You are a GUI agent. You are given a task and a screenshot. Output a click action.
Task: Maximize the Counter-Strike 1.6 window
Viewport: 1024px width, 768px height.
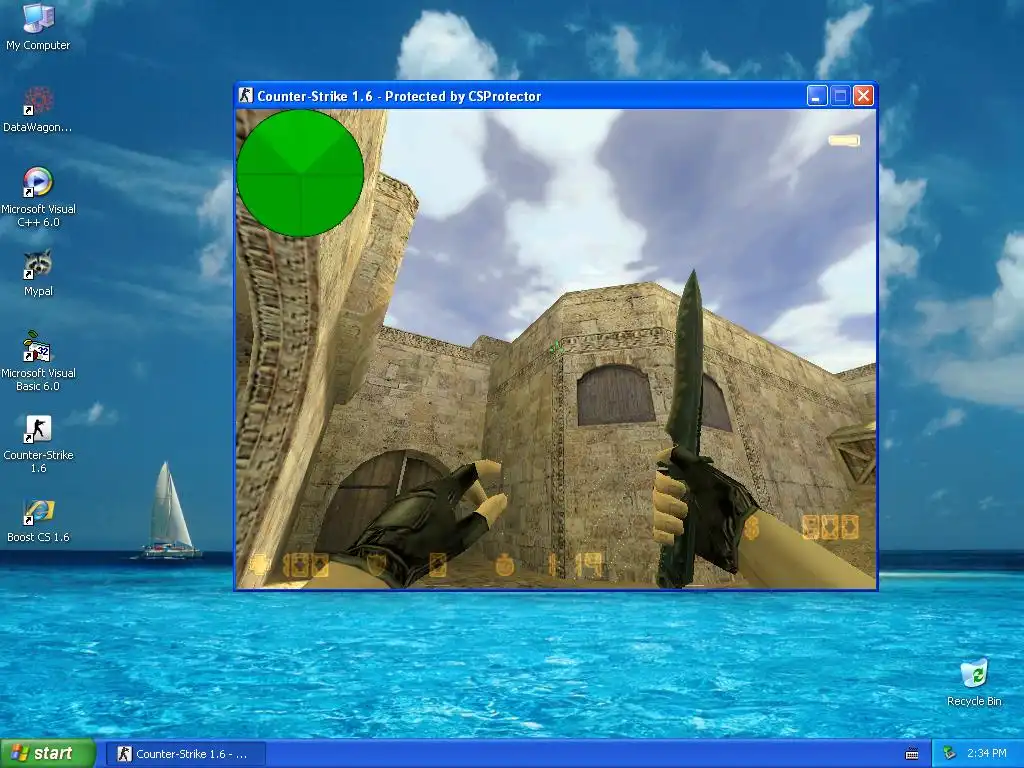pos(840,96)
